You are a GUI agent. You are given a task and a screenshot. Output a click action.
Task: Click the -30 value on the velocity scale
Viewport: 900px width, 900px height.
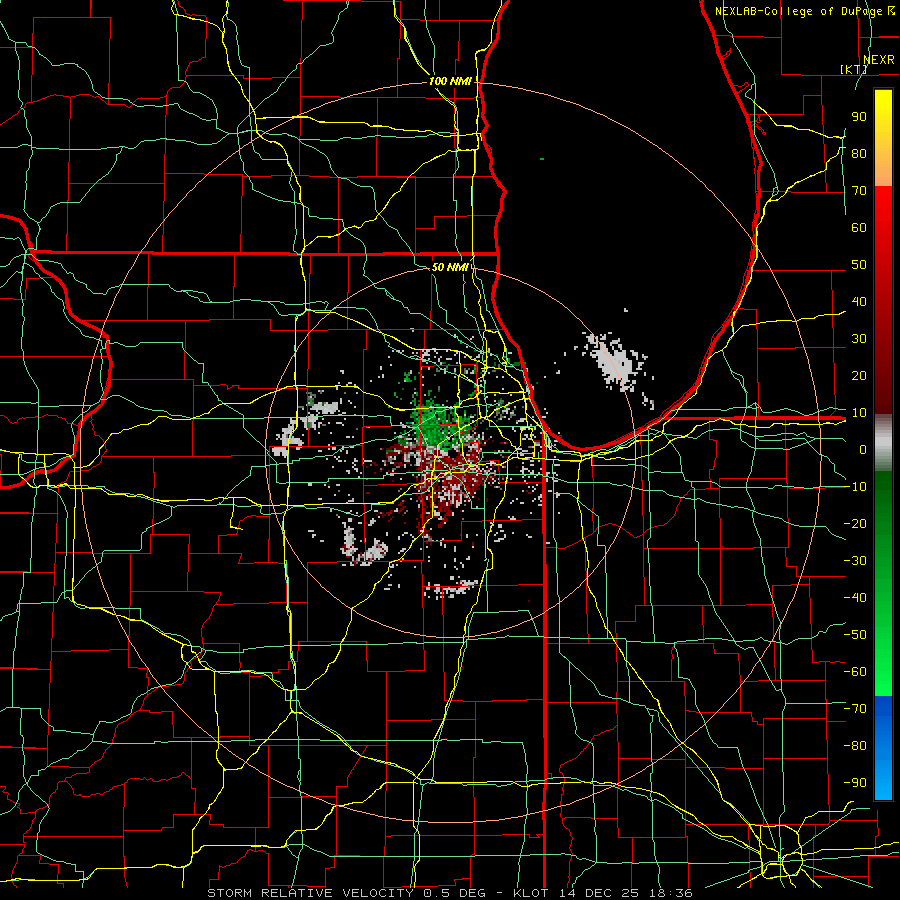855,561
